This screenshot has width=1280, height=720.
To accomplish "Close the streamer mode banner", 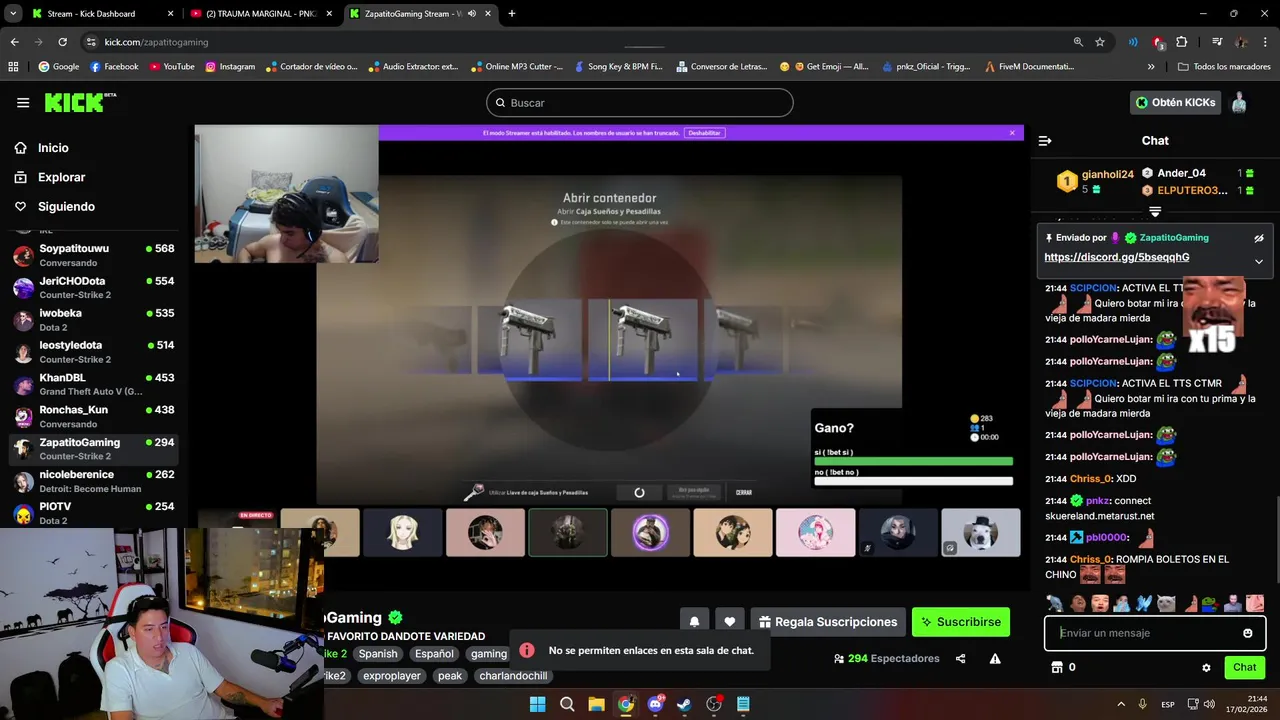I will [x=1012, y=133].
